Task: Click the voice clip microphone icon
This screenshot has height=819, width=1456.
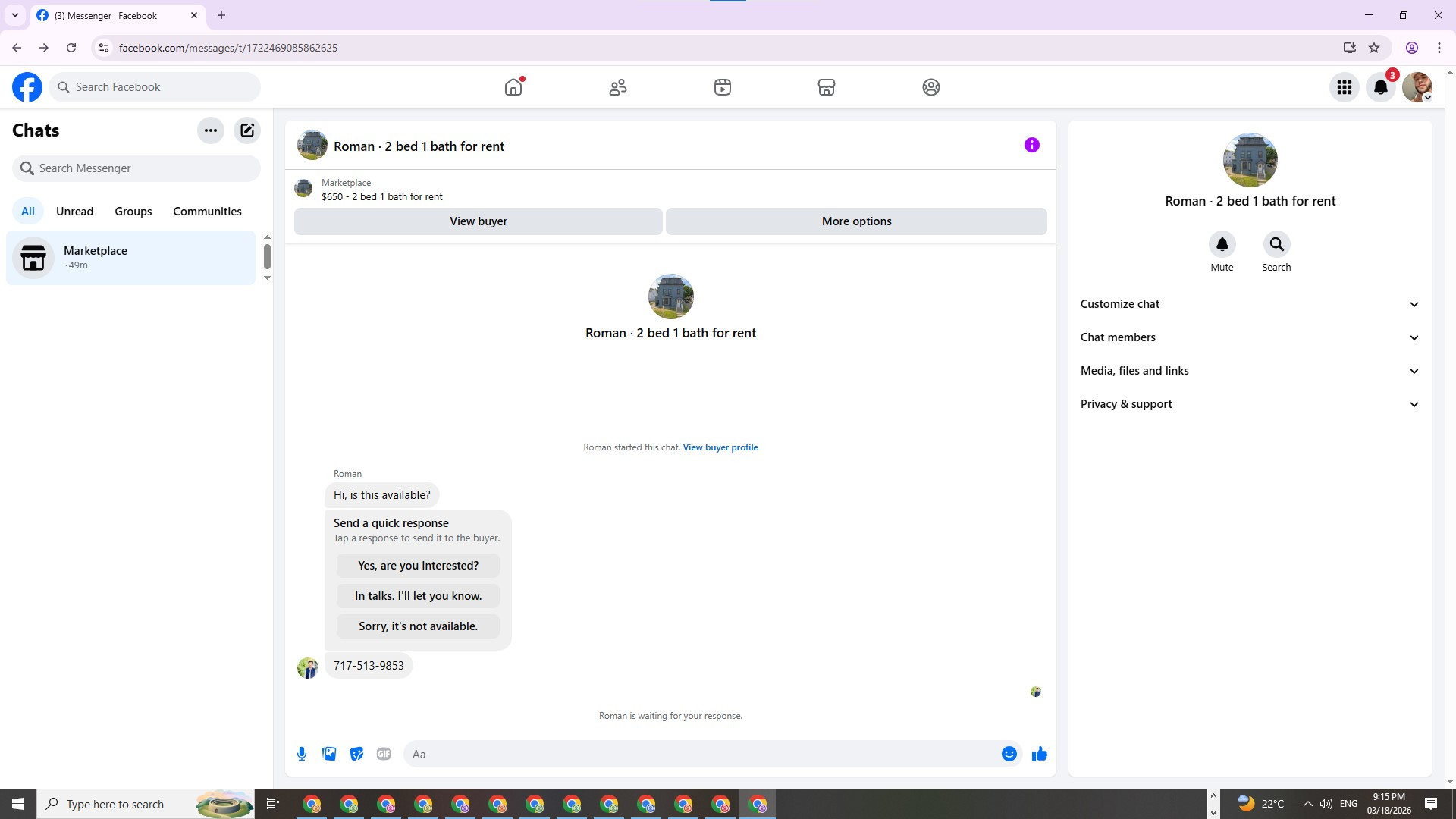Action: tap(302, 754)
